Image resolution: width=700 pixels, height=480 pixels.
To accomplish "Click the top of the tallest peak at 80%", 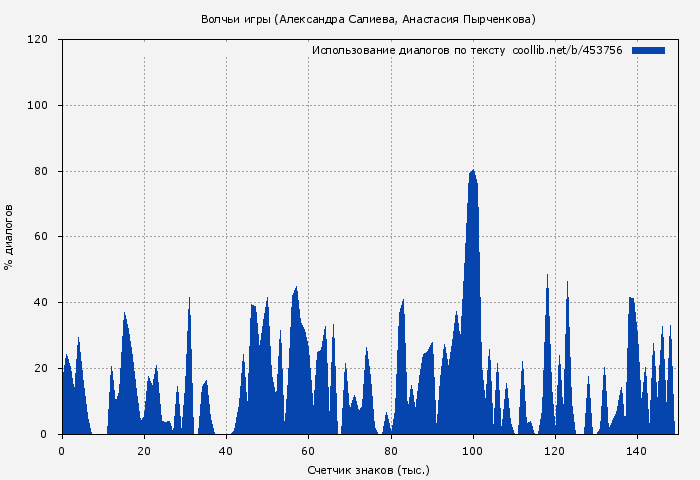I will click(x=473, y=172).
